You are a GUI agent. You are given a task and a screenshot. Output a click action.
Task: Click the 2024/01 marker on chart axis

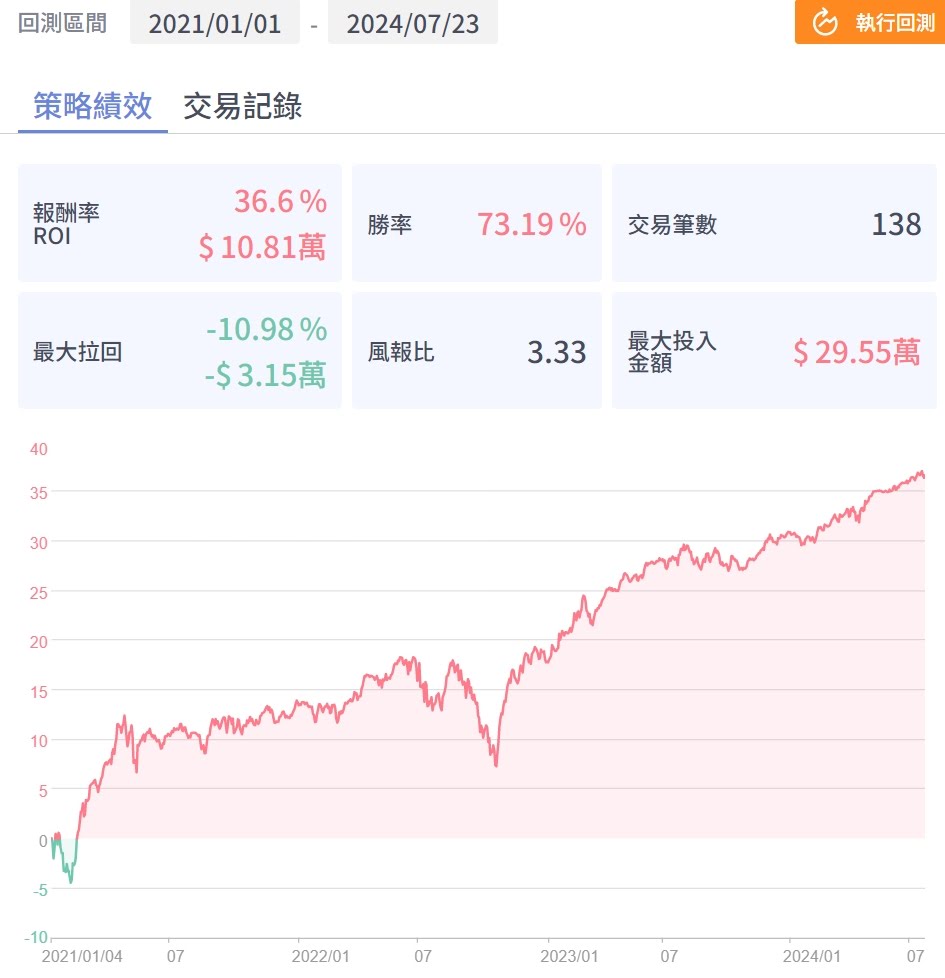(812, 956)
